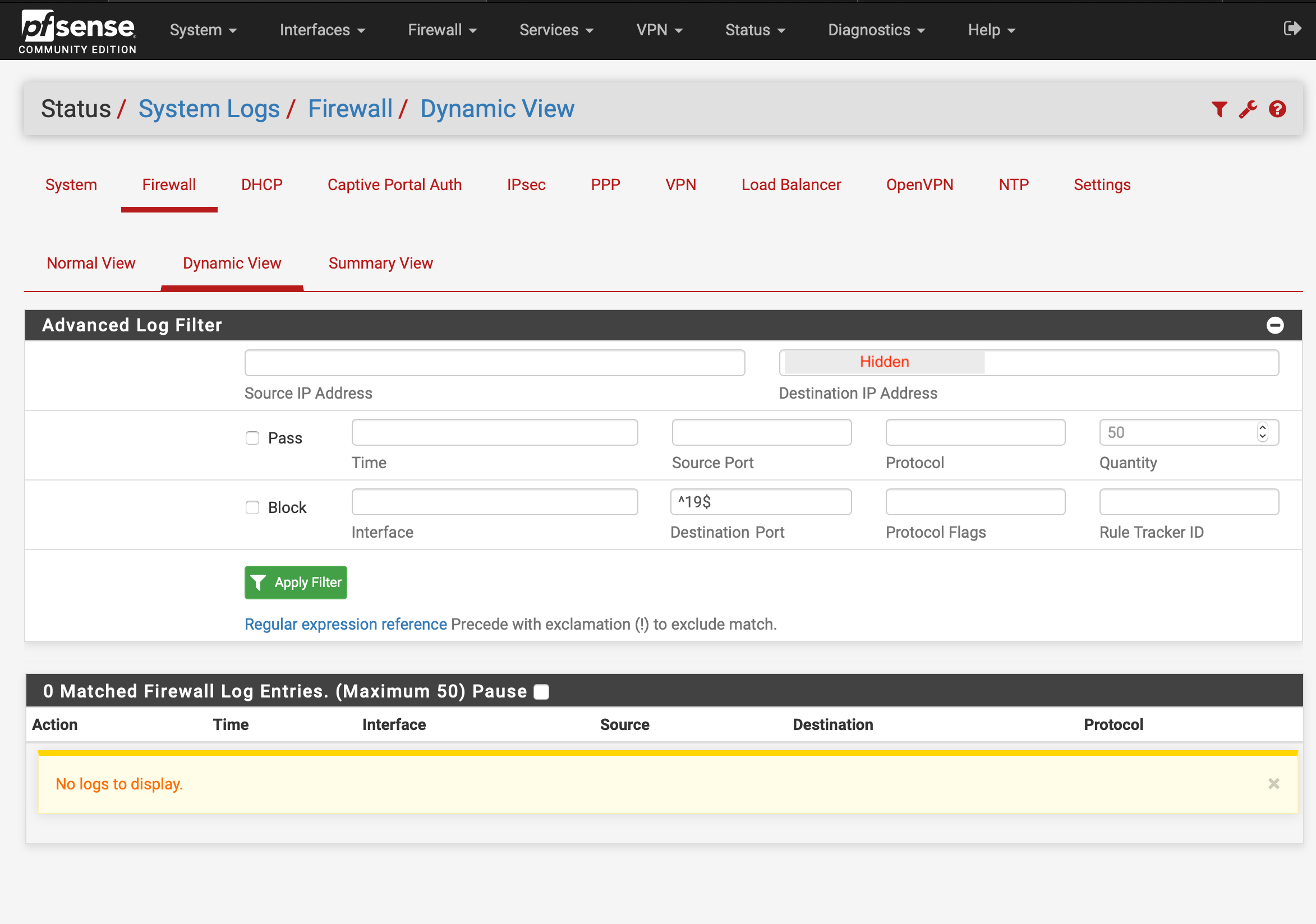Click the Quantity field stepper arrows

(1262, 432)
